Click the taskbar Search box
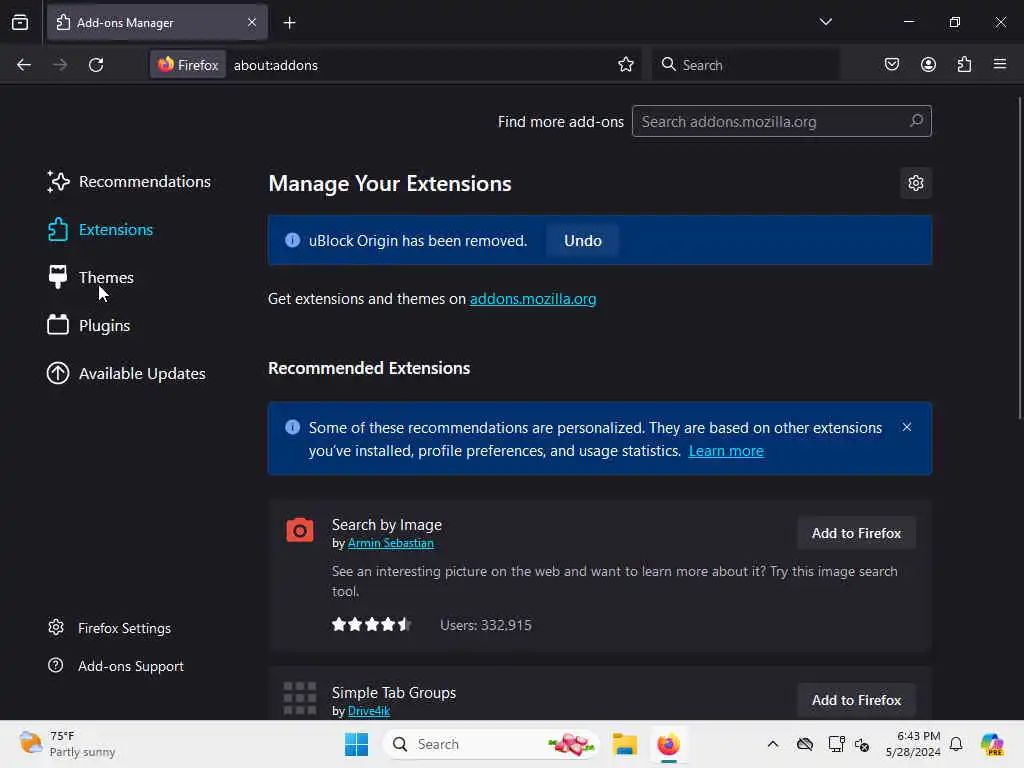This screenshot has height=768, width=1024. pos(492,744)
